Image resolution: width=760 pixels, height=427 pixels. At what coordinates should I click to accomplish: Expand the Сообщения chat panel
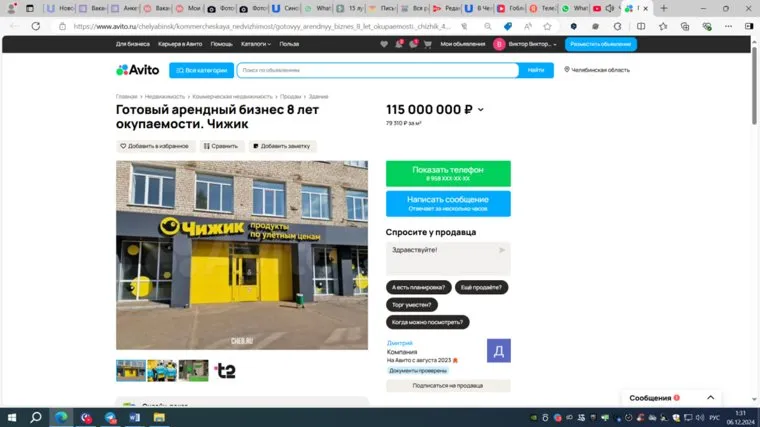tap(711, 398)
